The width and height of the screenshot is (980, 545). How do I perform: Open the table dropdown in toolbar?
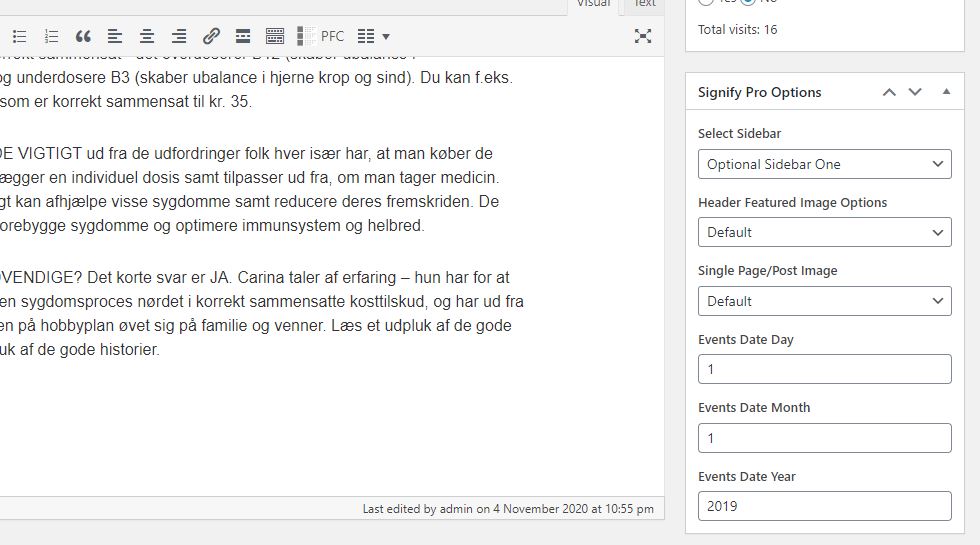pos(373,36)
